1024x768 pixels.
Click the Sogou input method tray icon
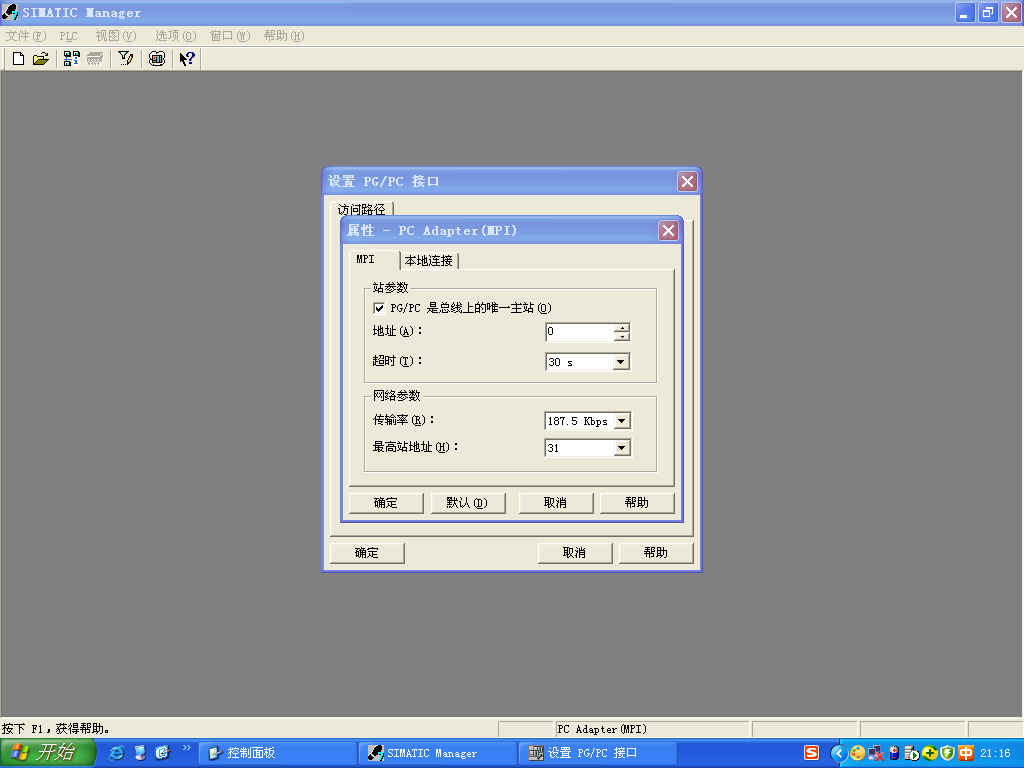[x=812, y=753]
